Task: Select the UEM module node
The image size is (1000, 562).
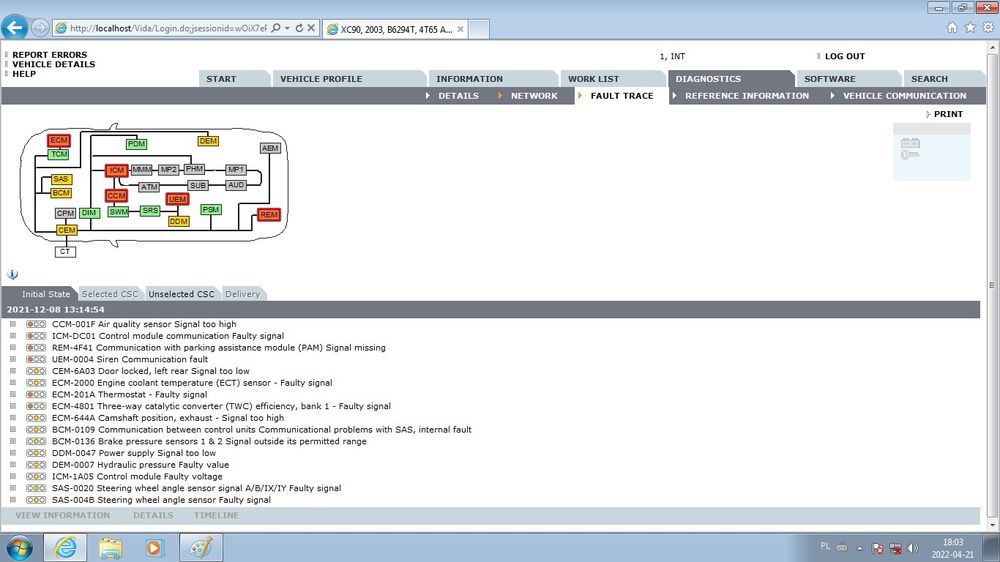Action: [x=177, y=199]
